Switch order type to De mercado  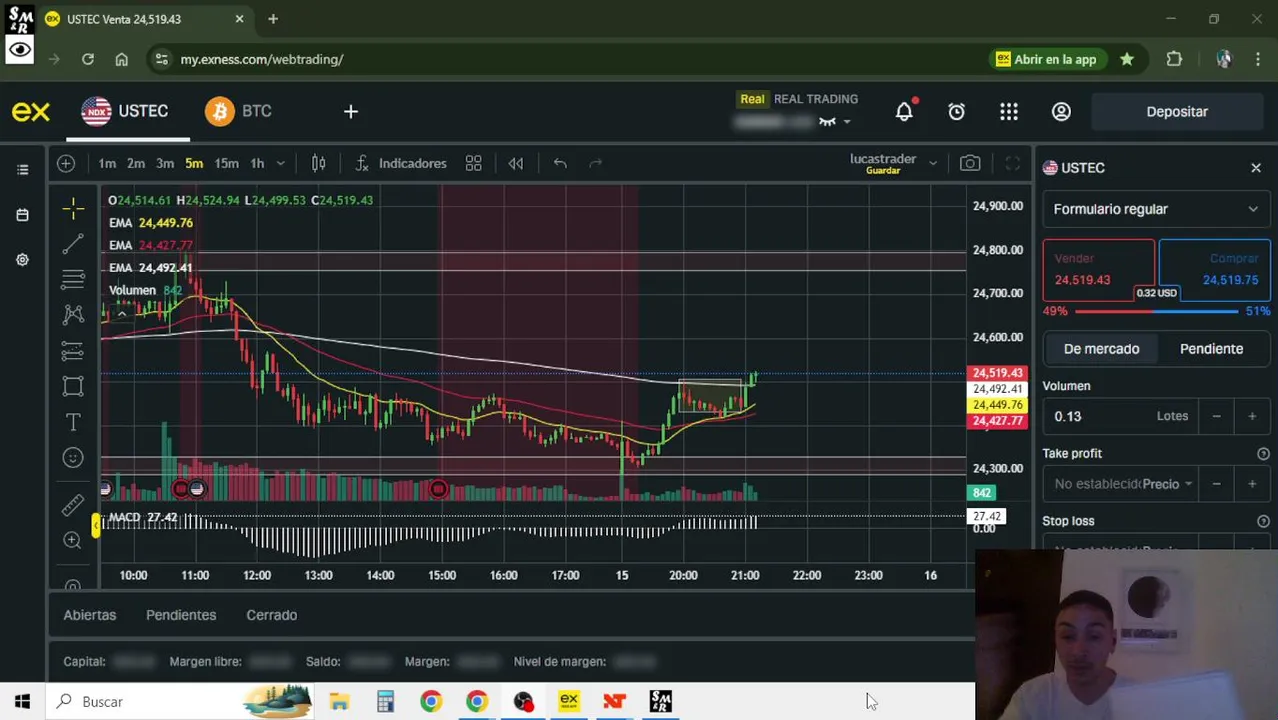pyautogui.click(x=1101, y=349)
